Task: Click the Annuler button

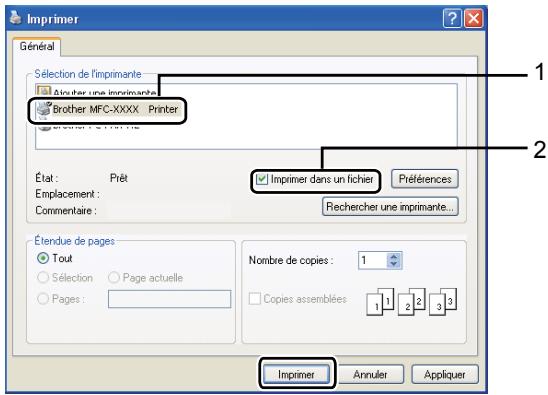Action: 370,374
